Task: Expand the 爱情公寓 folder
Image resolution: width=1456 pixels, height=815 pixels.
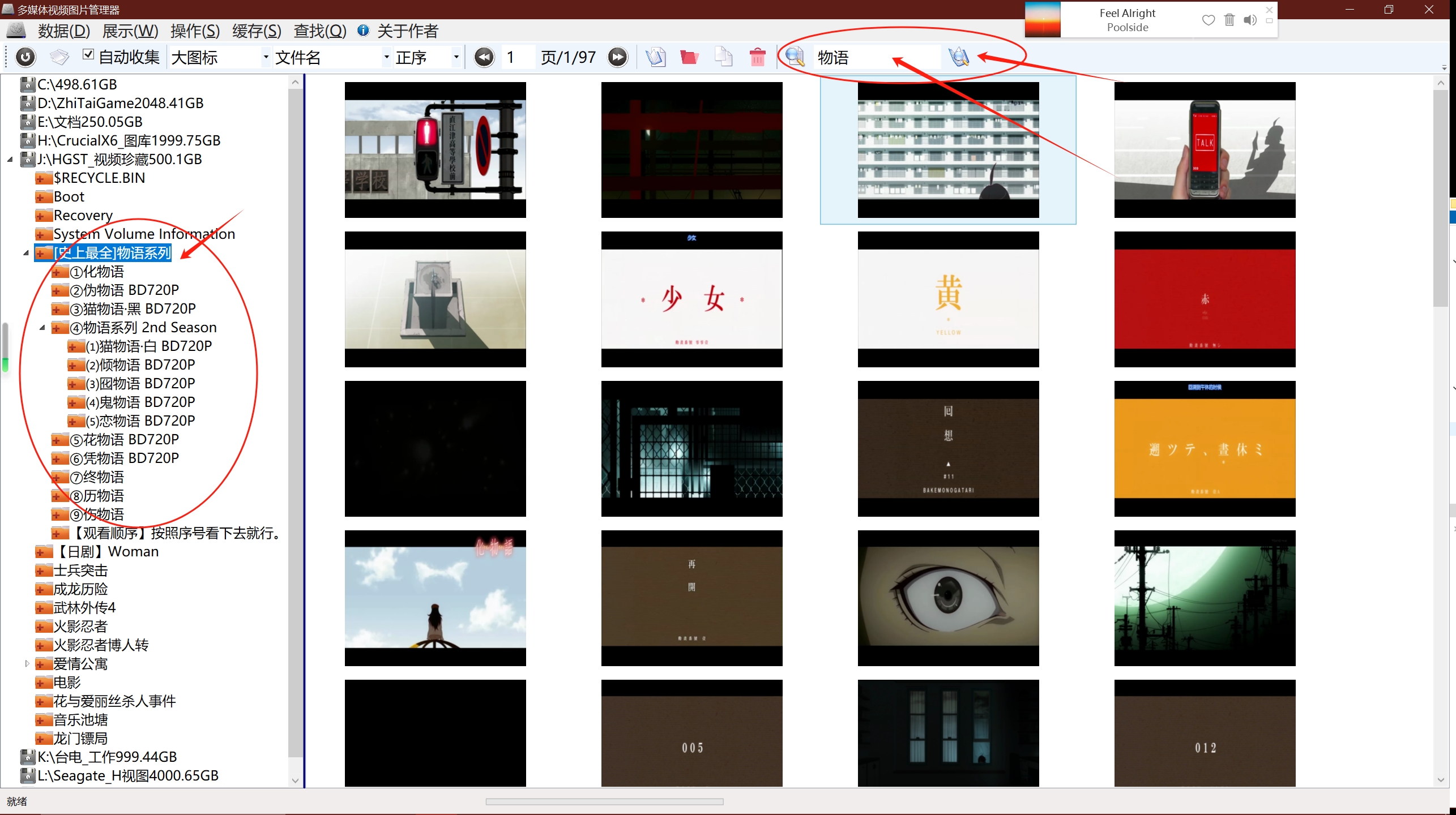Action: click(x=27, y=663)
